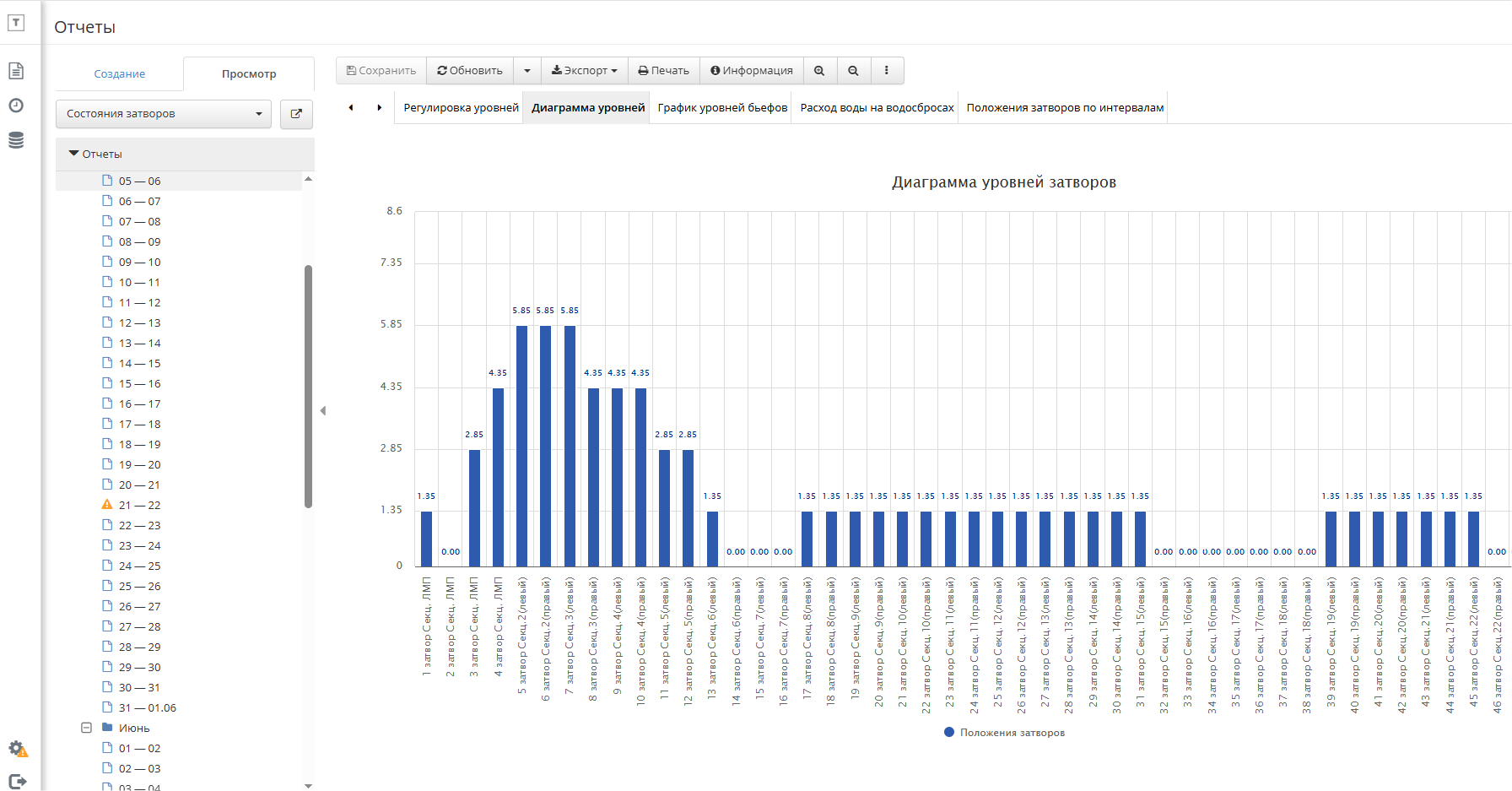Click the tree scroll up arrow

point(308,179)
